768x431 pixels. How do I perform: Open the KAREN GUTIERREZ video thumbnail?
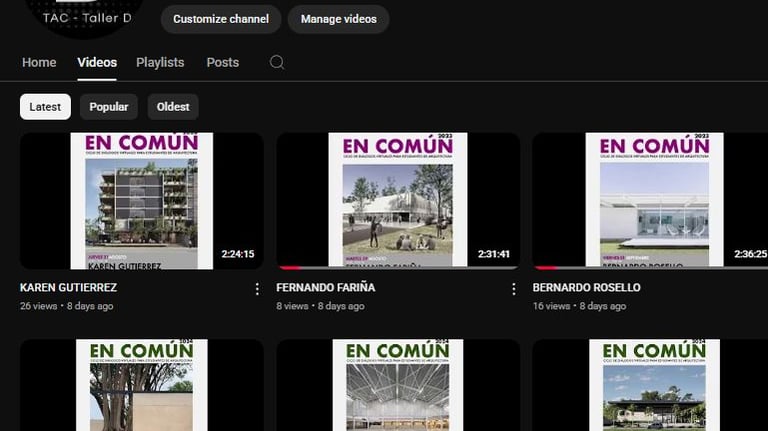142,201
